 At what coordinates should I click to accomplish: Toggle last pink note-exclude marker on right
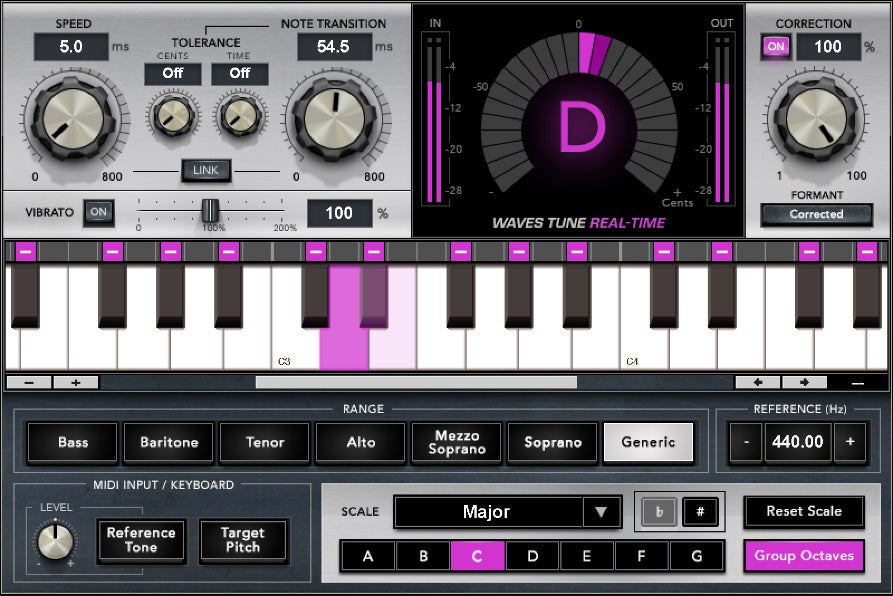pos(867,251)
